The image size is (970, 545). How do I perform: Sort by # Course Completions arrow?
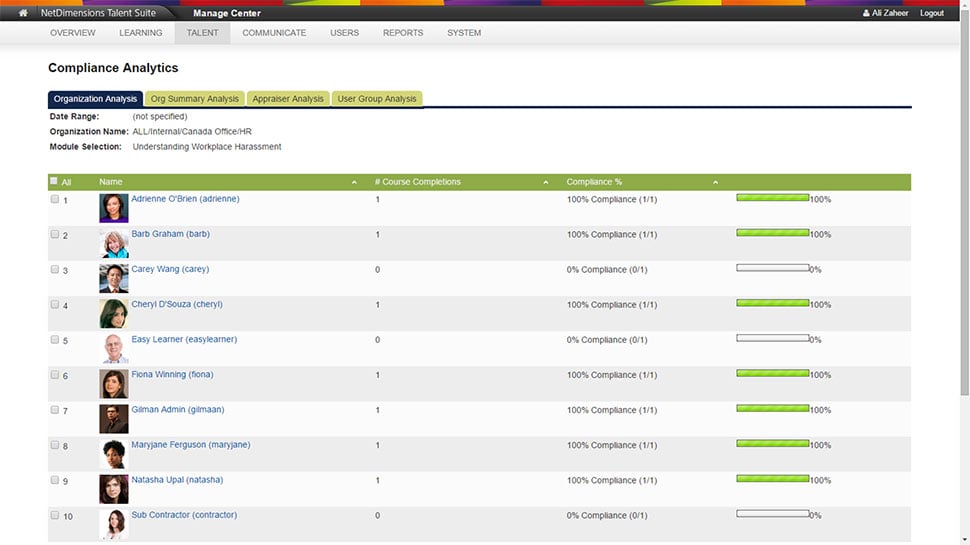click(546, 182)
